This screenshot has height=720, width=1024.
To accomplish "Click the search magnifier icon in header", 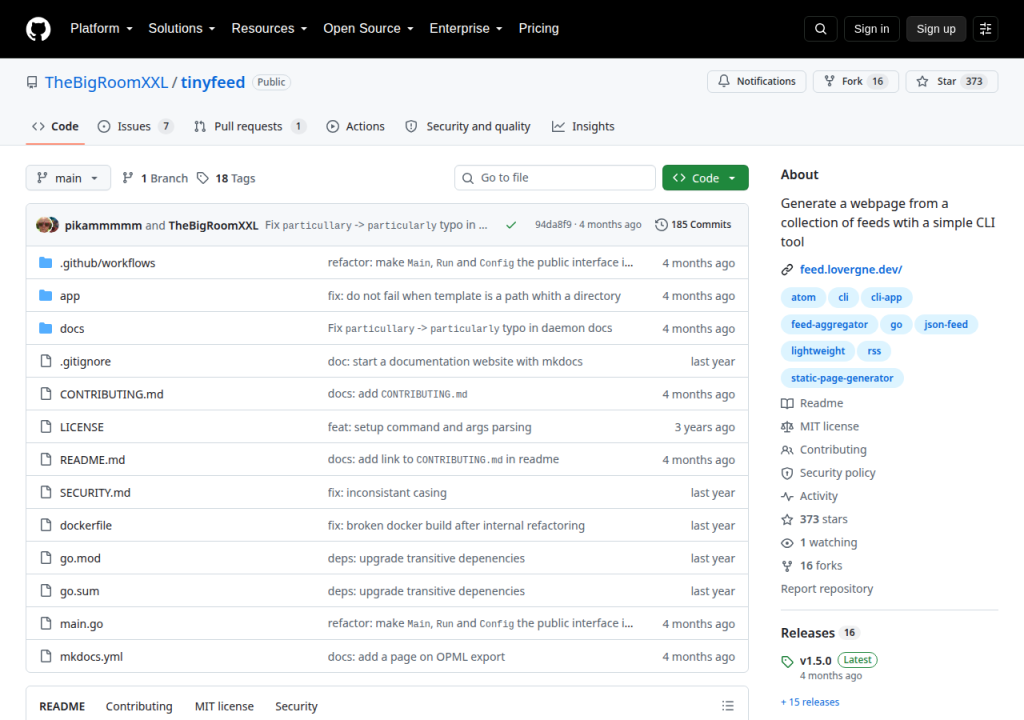I will pyautogui.click(x=820, y=29).
